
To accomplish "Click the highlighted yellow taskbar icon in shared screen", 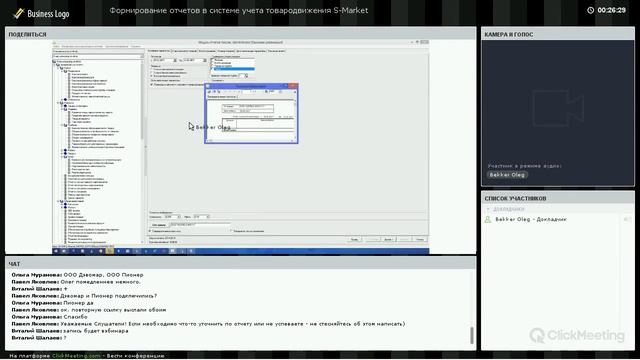I will pos(109,251).
